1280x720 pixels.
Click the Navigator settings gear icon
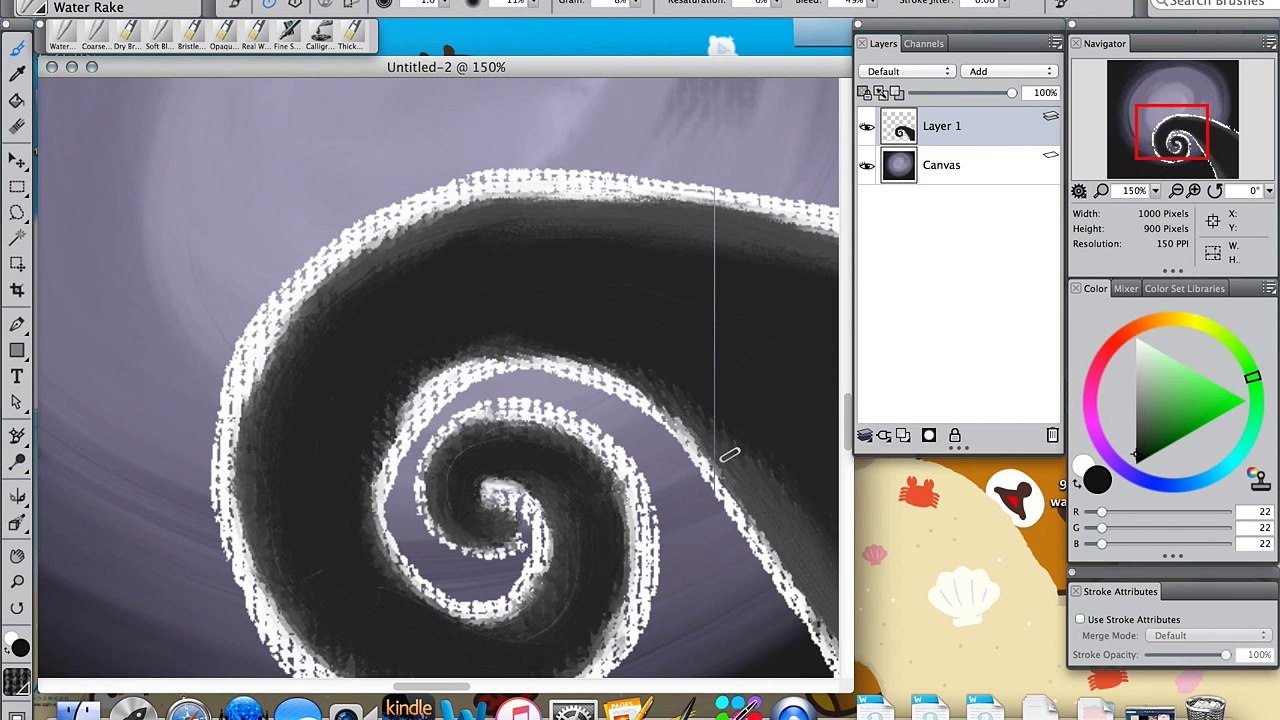[x=1079, y=191]
